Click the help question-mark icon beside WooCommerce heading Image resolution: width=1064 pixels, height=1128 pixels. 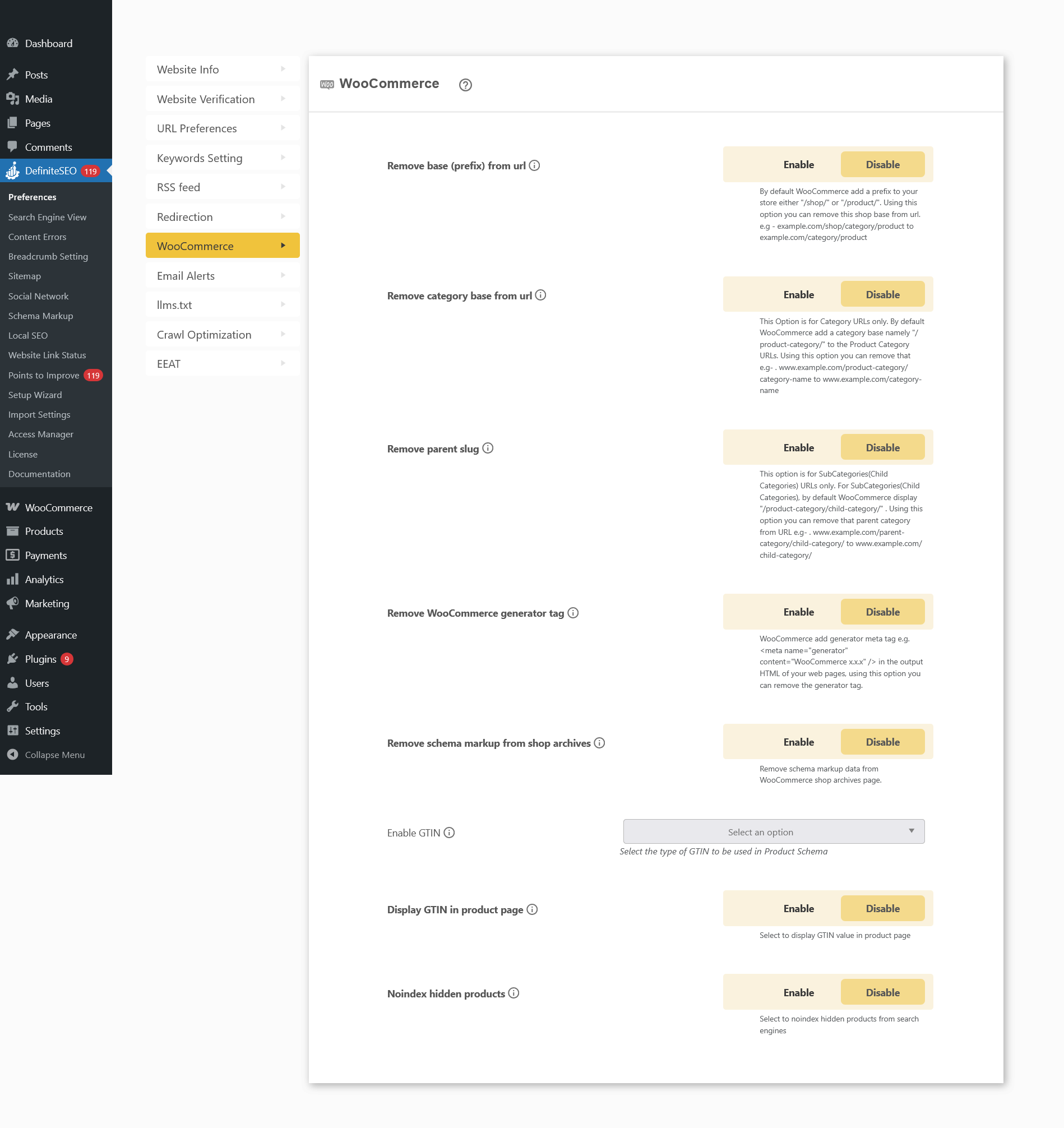tap(465, 85)
